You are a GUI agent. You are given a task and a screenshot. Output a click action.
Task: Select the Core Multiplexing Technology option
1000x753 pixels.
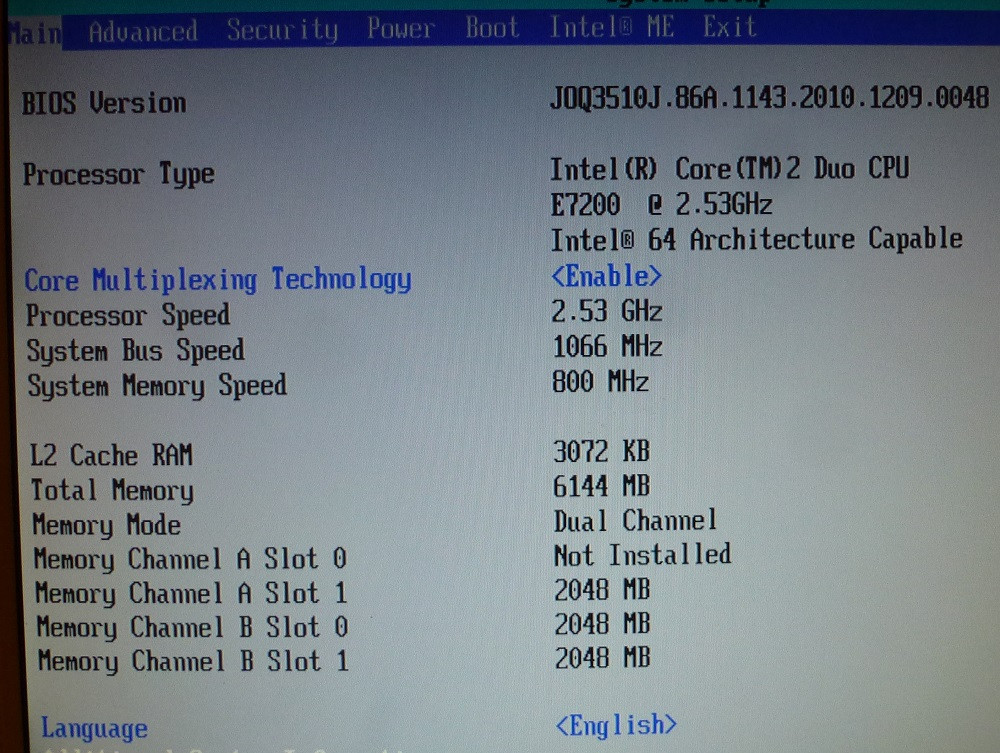pos(217,280)
